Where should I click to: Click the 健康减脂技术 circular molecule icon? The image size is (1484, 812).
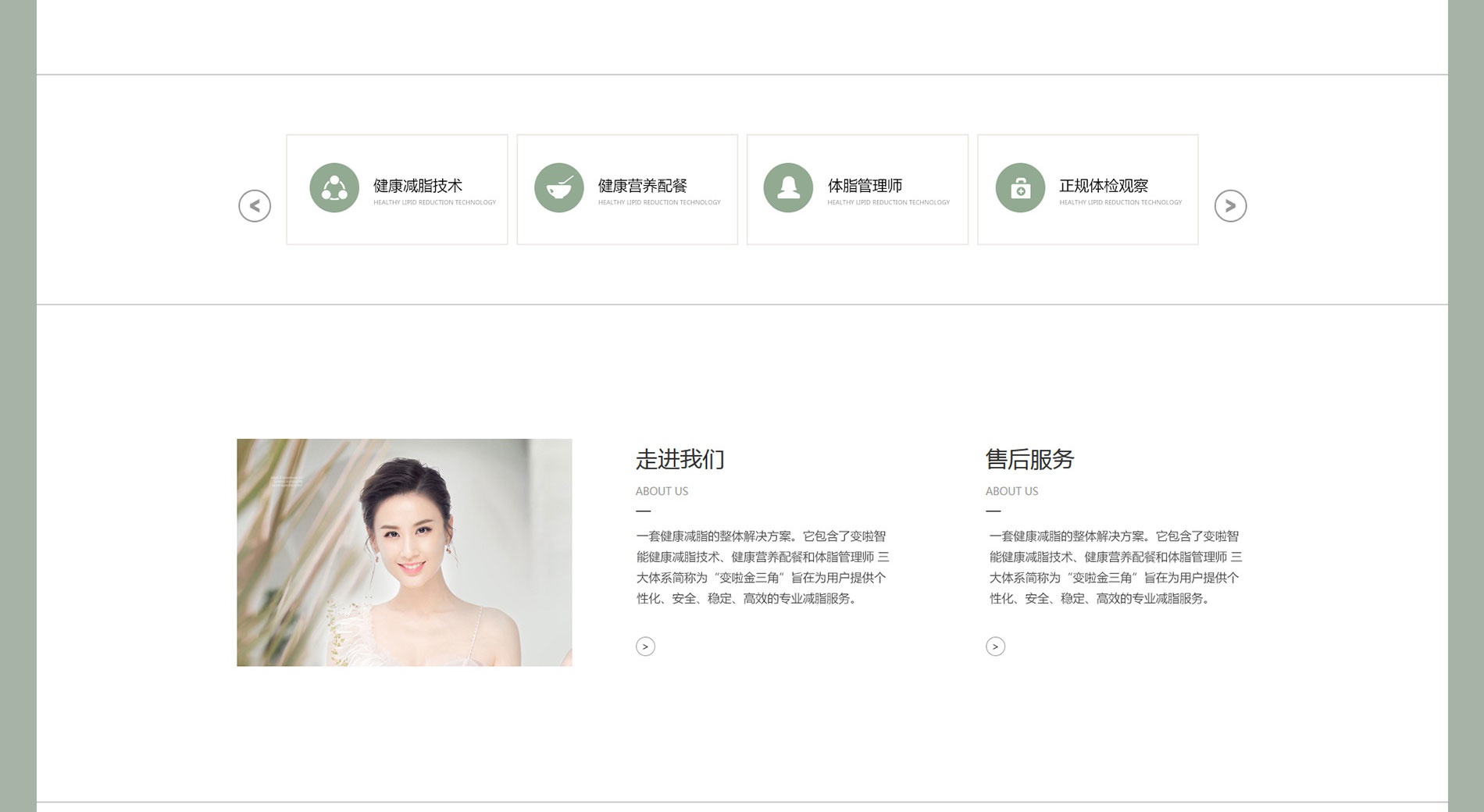334,187
